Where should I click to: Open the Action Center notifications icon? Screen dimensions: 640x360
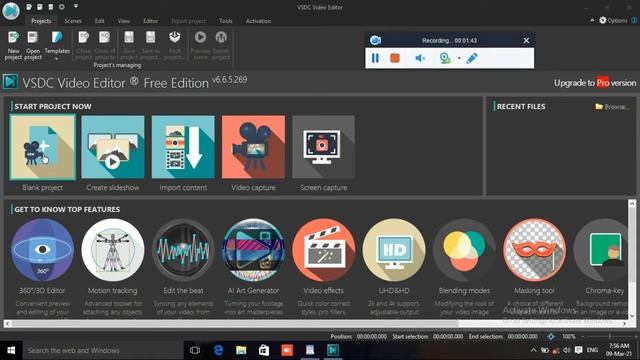[578, 350]
